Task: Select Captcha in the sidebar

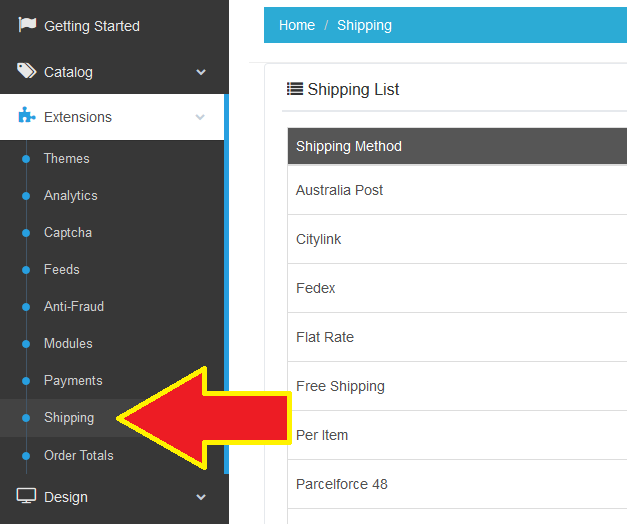Action: pos(67,232)
